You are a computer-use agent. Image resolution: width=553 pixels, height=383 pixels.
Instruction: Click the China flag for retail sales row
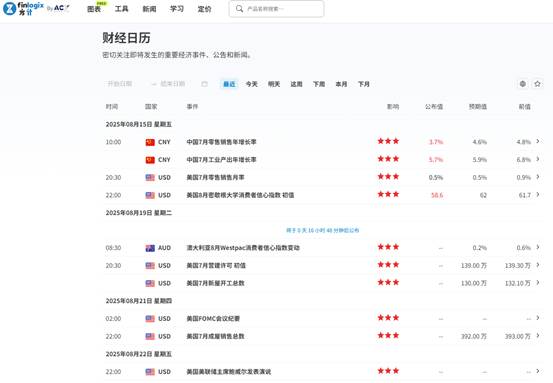click(150, 142)
